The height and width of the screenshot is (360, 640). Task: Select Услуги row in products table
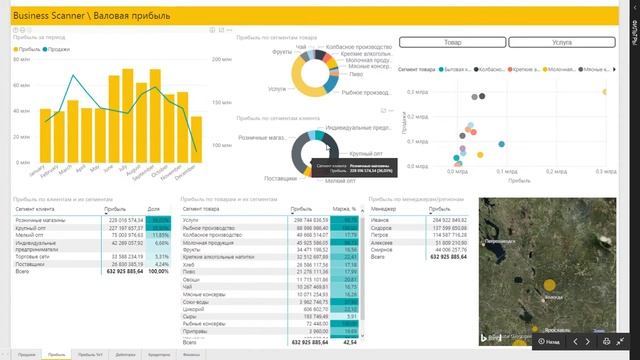(270, 220)
